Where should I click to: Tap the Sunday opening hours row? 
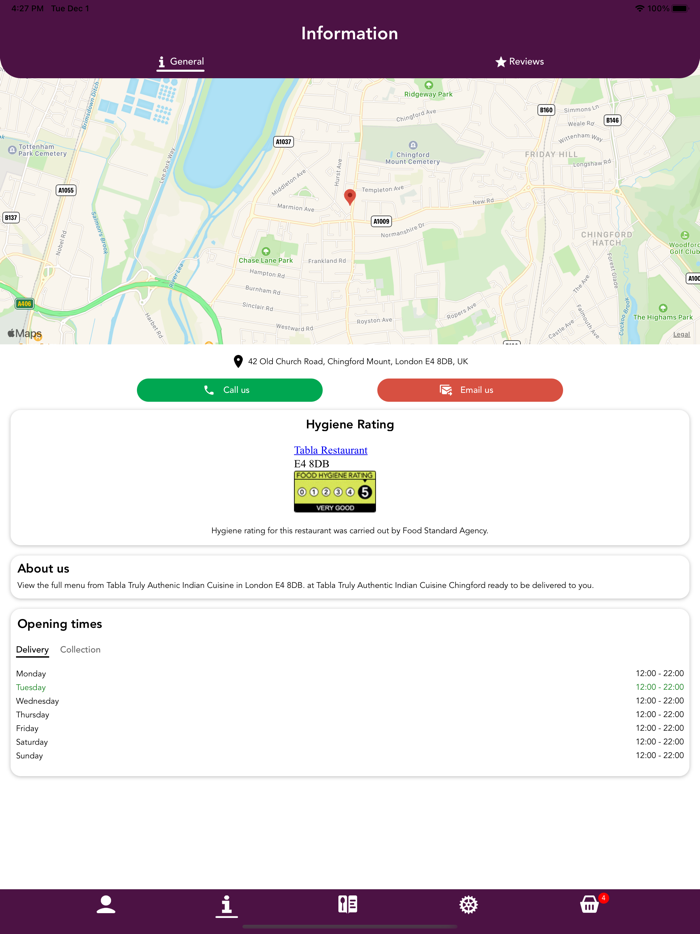click(x=350, y=755)
